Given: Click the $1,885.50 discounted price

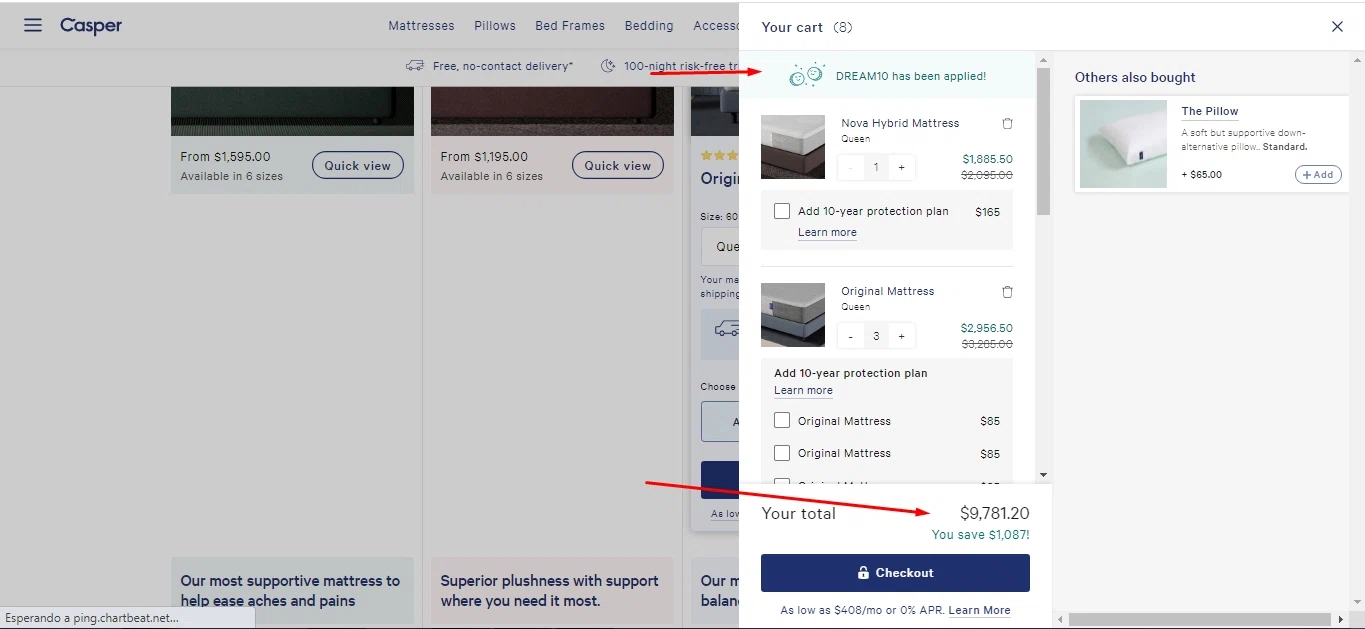Looking at the screenshot, I should point(988,159).
